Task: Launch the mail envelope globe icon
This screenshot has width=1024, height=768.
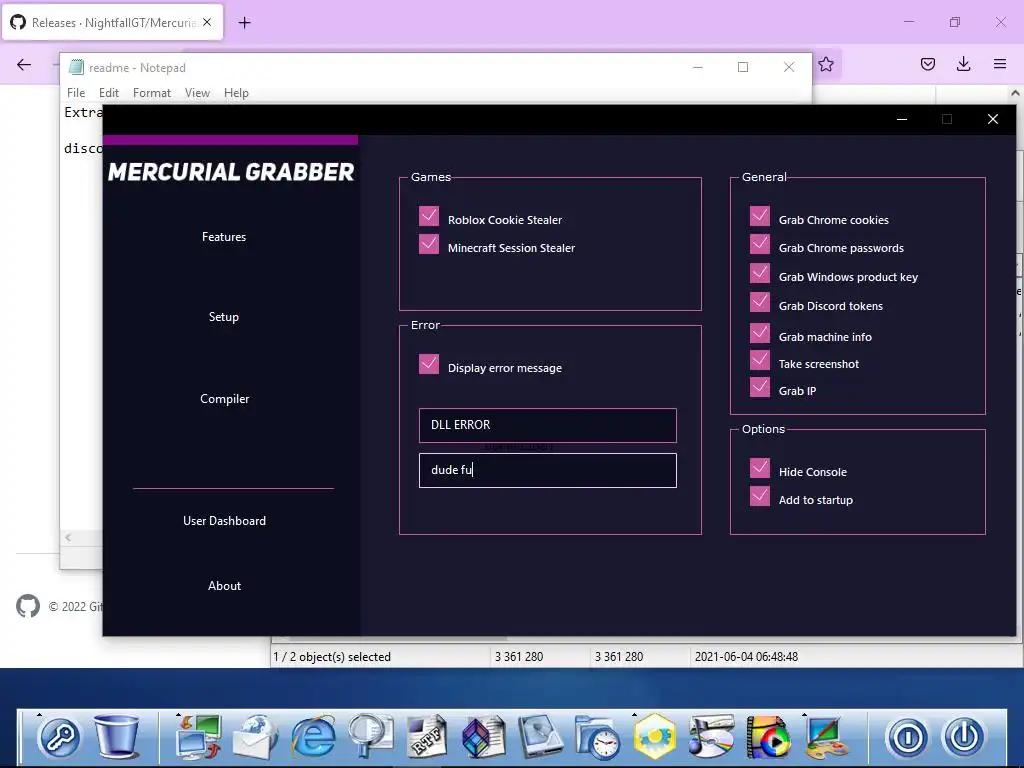Action: tap(255, 737)
